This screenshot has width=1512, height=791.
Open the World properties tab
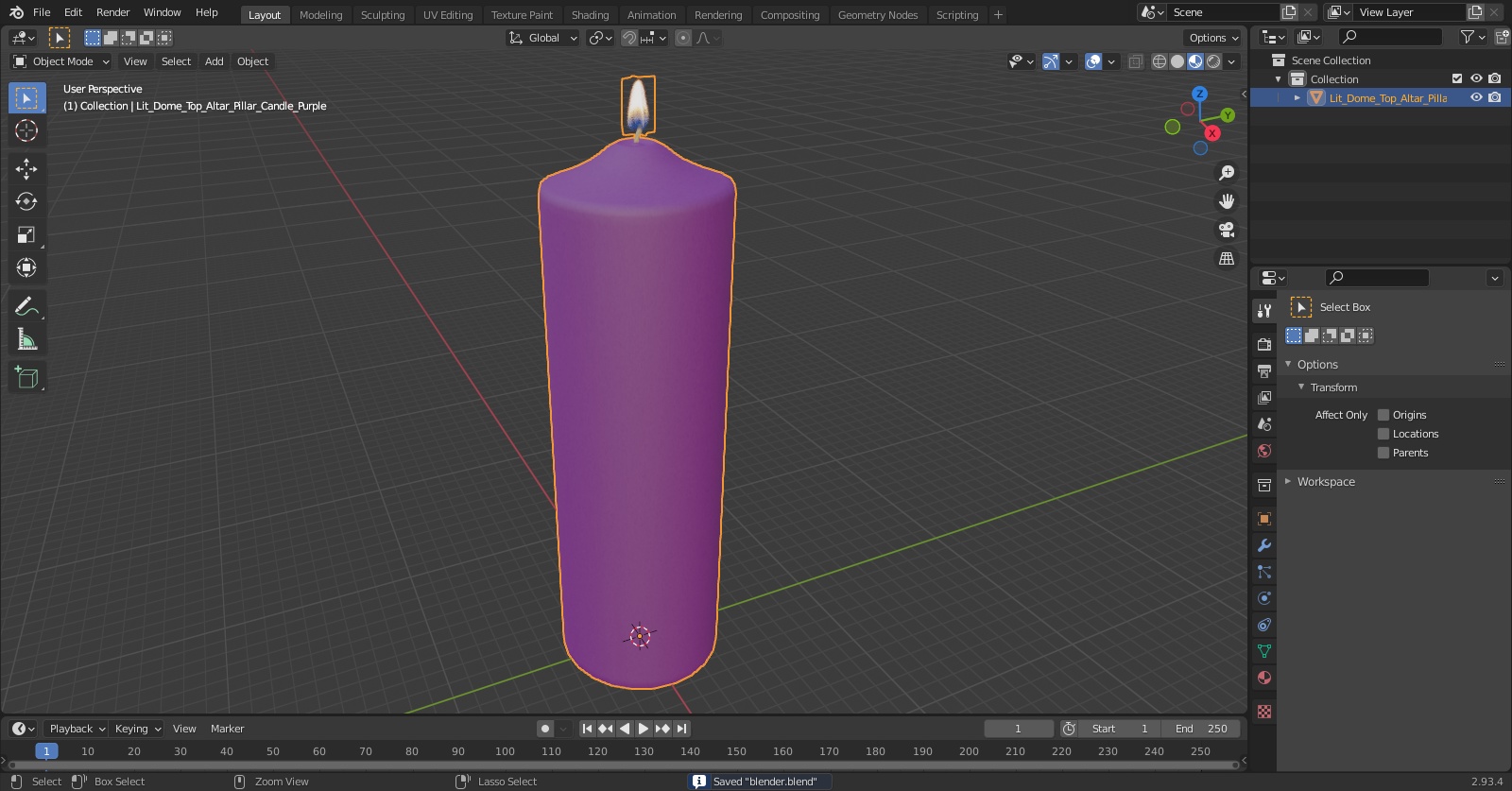click(x=1264, y=451)
